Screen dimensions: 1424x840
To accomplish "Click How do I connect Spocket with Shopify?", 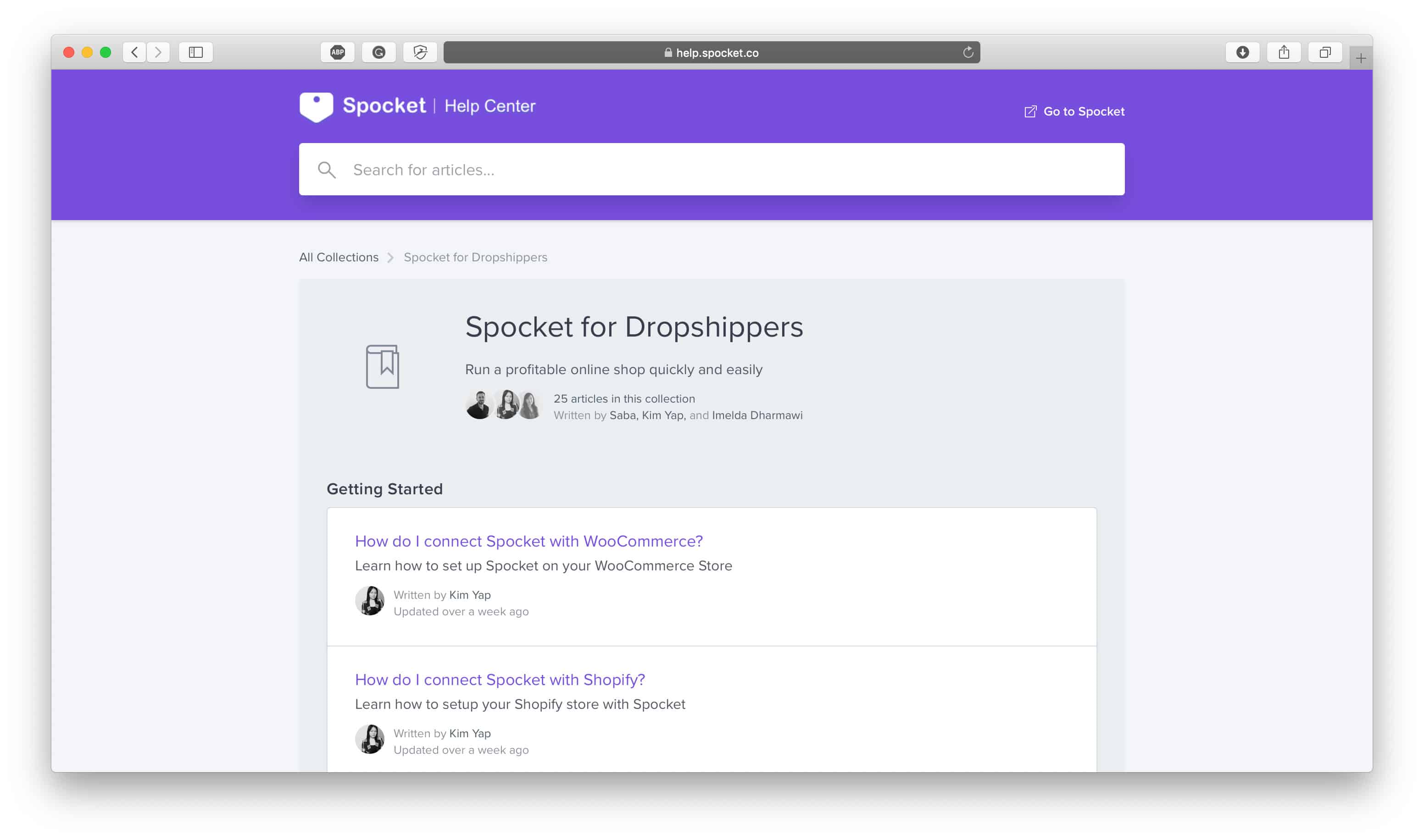I will [499, 679].
